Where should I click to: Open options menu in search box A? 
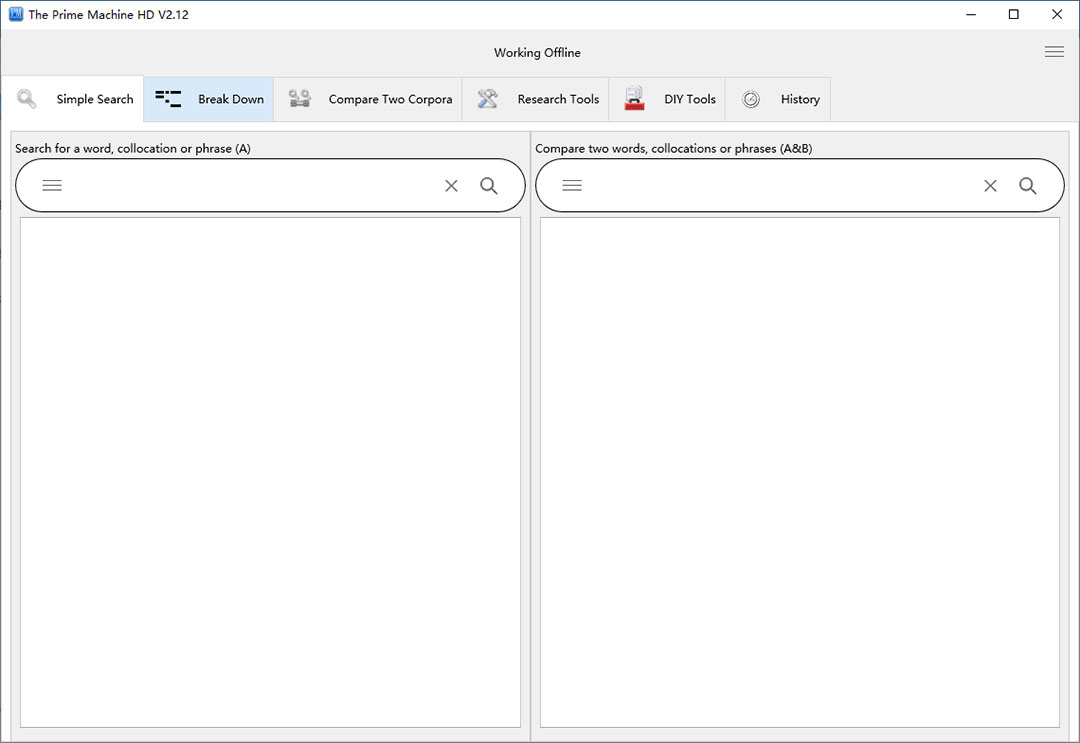tap(52, 185)
